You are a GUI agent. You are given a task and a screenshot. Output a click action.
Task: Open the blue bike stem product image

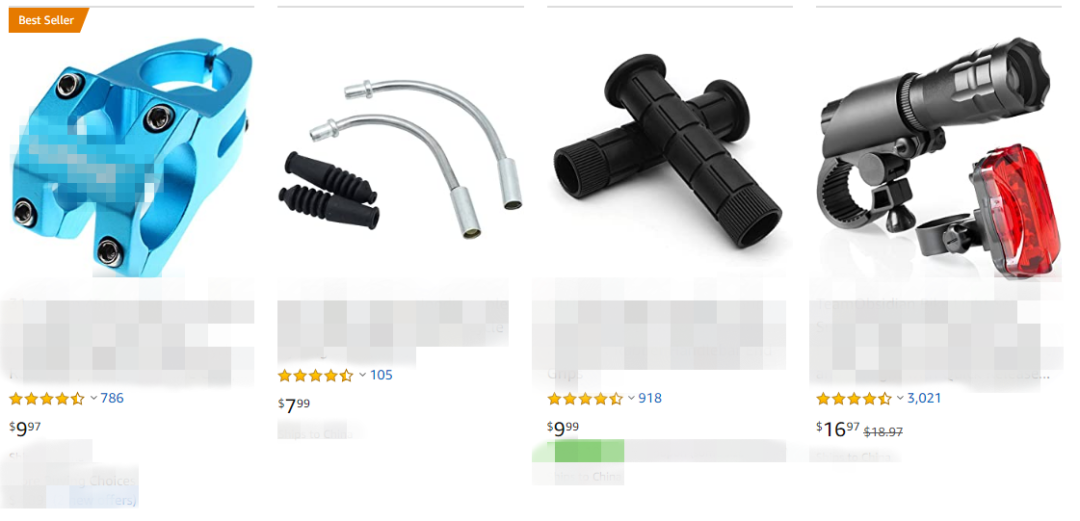click(x=131, y=156)
